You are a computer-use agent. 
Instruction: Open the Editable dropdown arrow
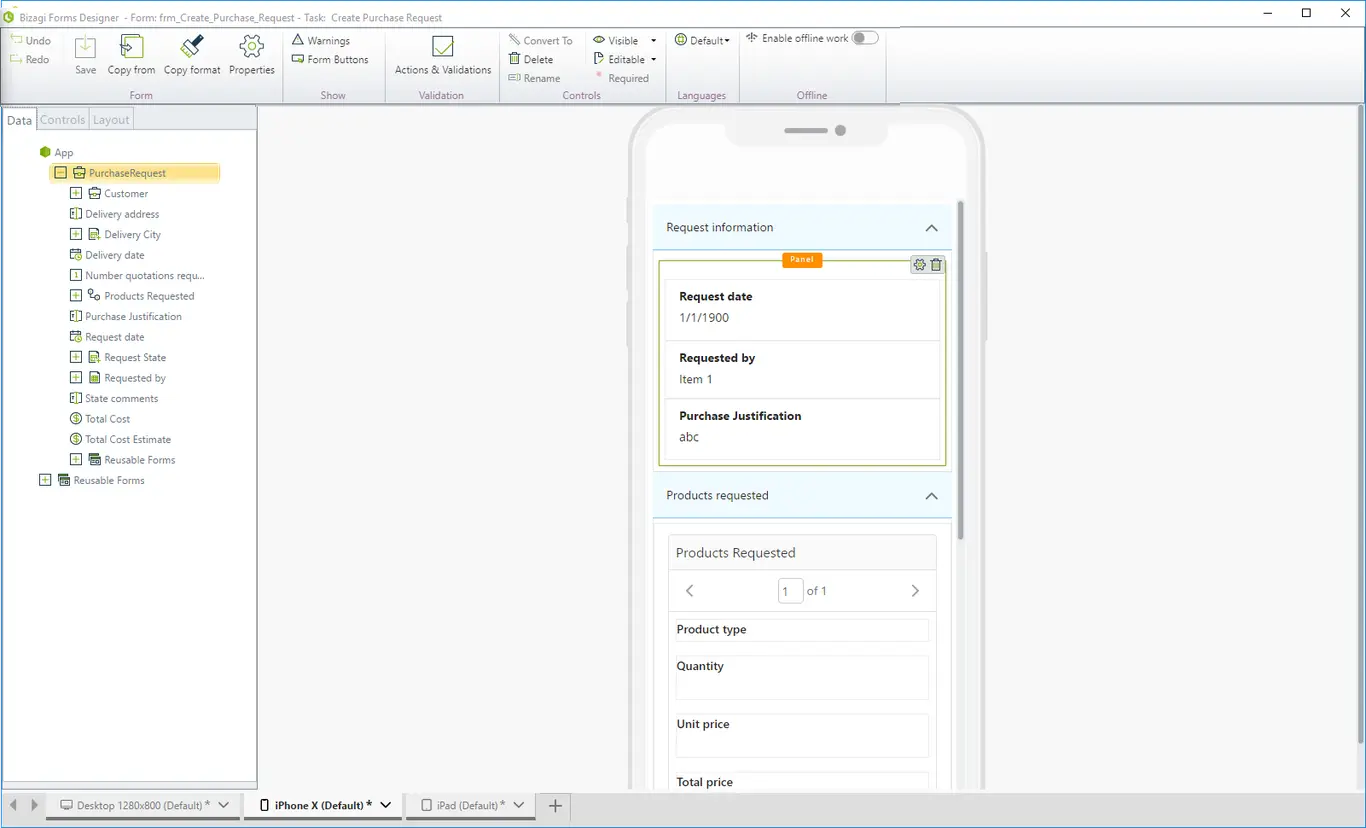point(654,59)
